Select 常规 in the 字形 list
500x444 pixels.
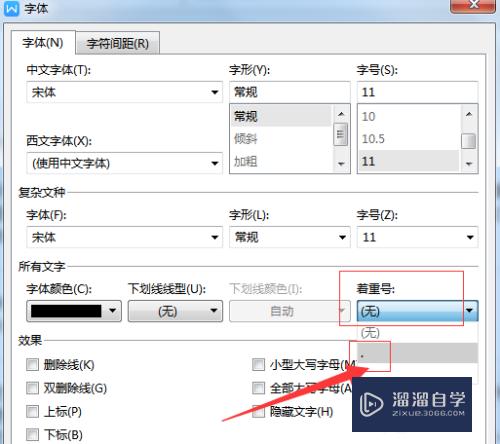point(281,116)
